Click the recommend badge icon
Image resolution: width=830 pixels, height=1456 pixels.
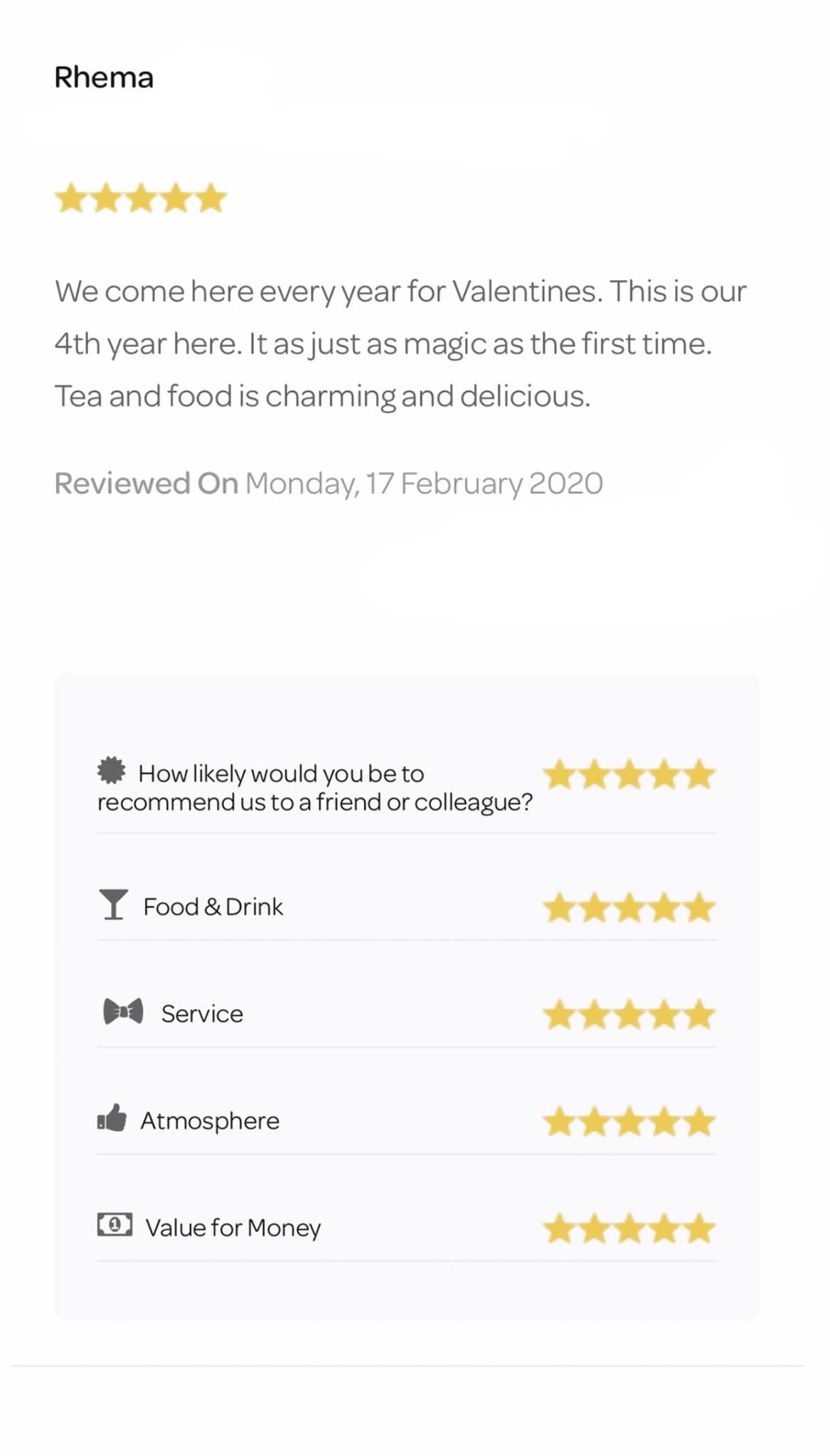(112, 770)
